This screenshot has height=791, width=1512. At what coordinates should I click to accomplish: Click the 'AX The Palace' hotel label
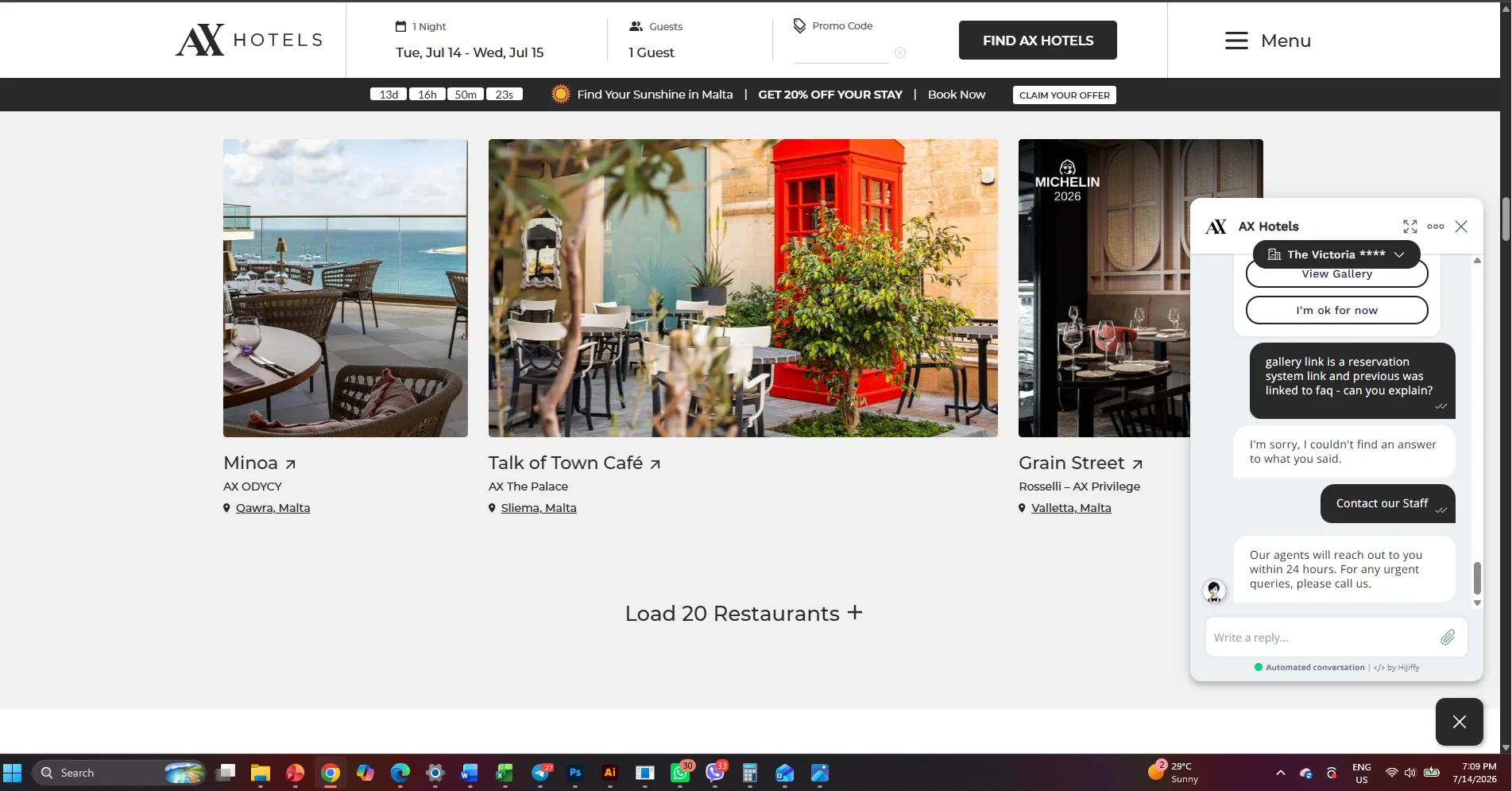tap(528, 487)
